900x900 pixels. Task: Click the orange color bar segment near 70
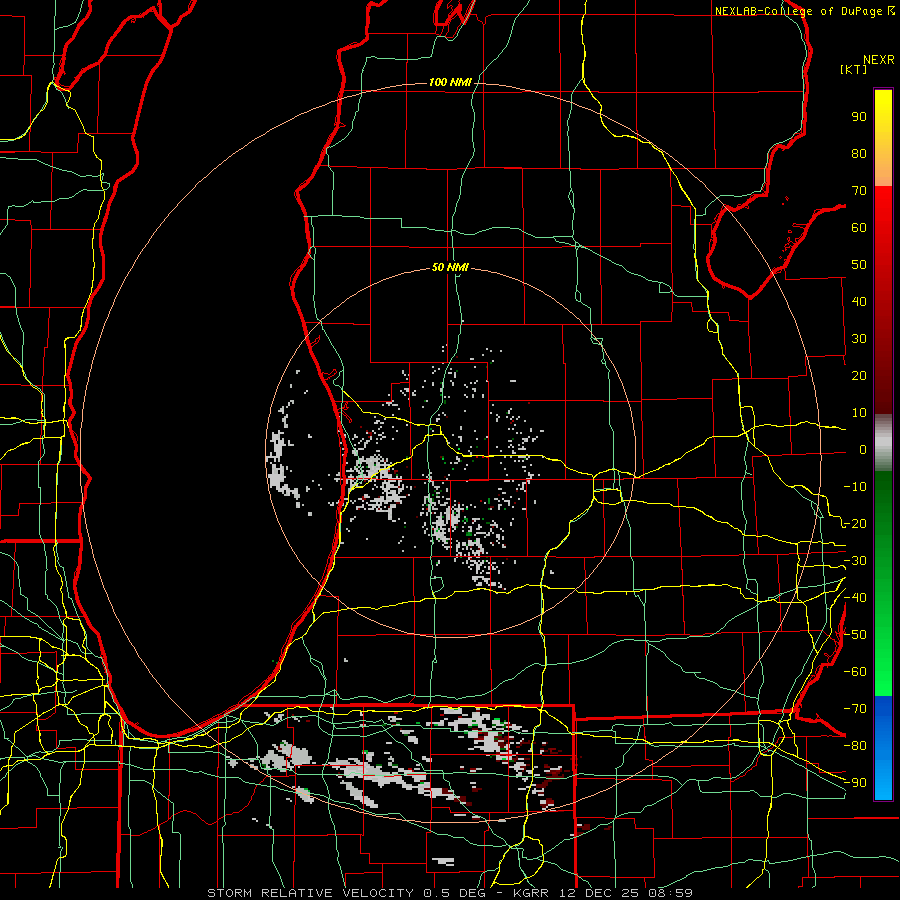click(x=883, y=175)
